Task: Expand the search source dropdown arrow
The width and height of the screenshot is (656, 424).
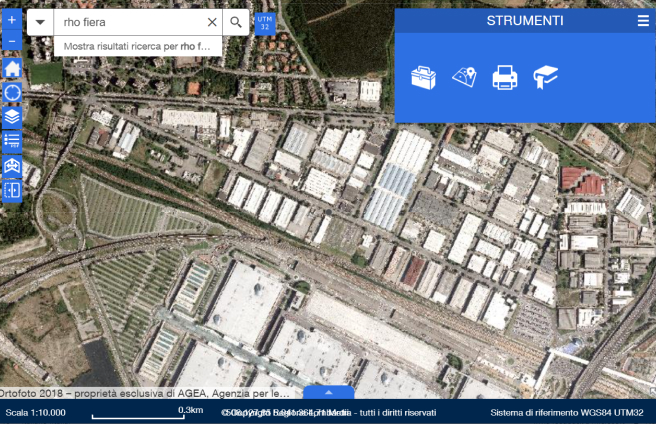Action: pyautogui.click(x=41, y=22)
